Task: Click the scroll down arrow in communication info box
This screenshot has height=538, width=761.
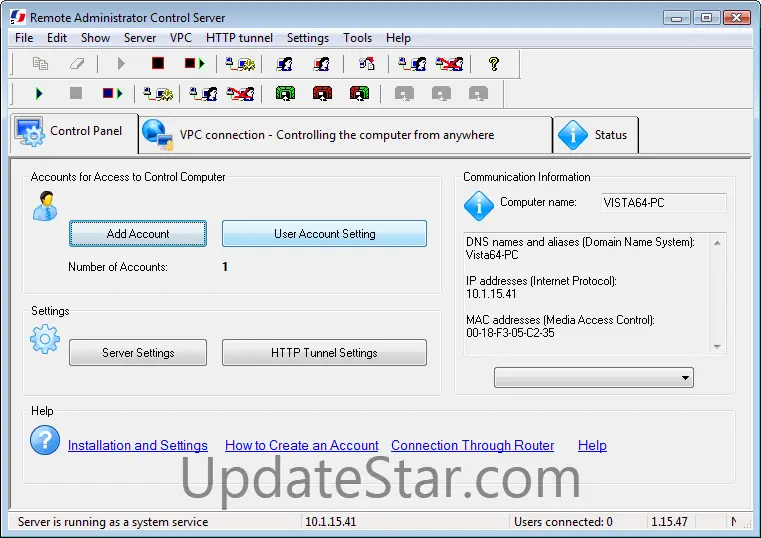Action: click(x=717, y=346)
